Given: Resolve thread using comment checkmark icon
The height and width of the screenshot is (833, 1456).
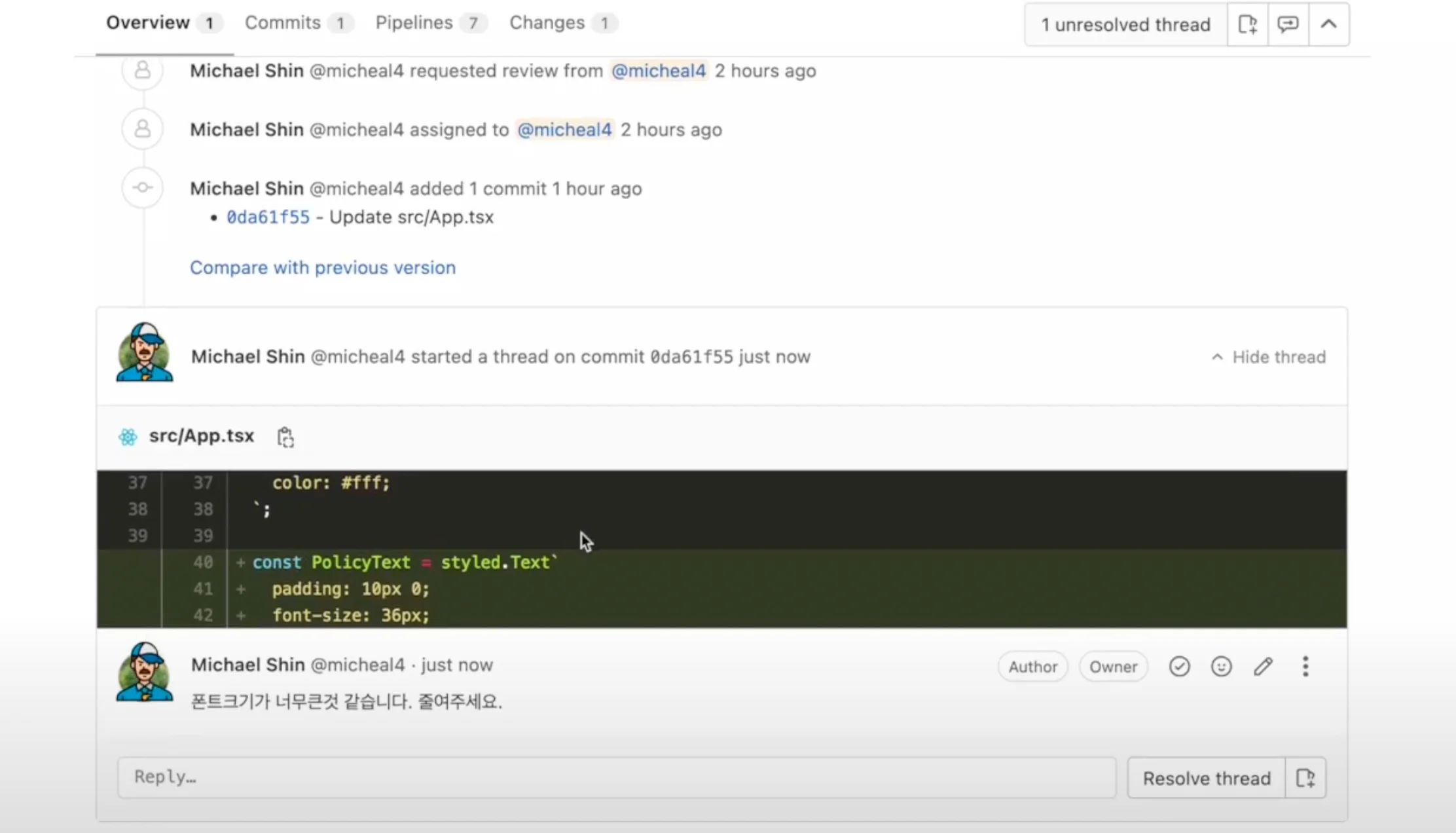Looking at the screenshot, I should pyautogui.click(x=1179, y=667).
